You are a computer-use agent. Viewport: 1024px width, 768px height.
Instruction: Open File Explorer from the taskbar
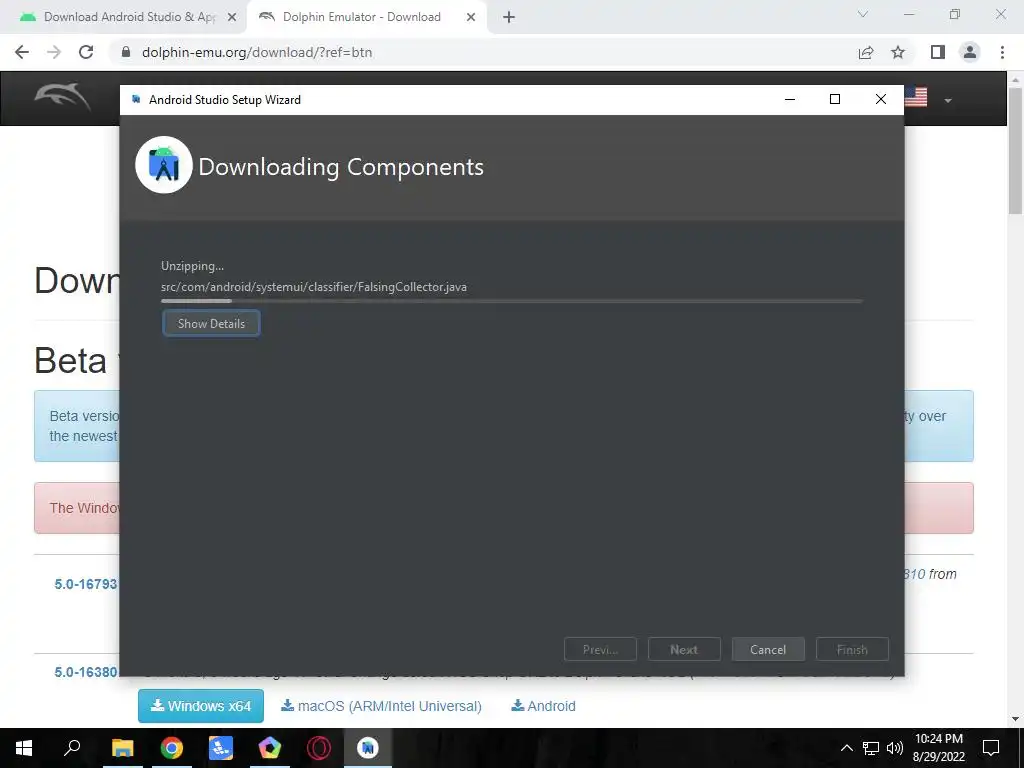122,748
